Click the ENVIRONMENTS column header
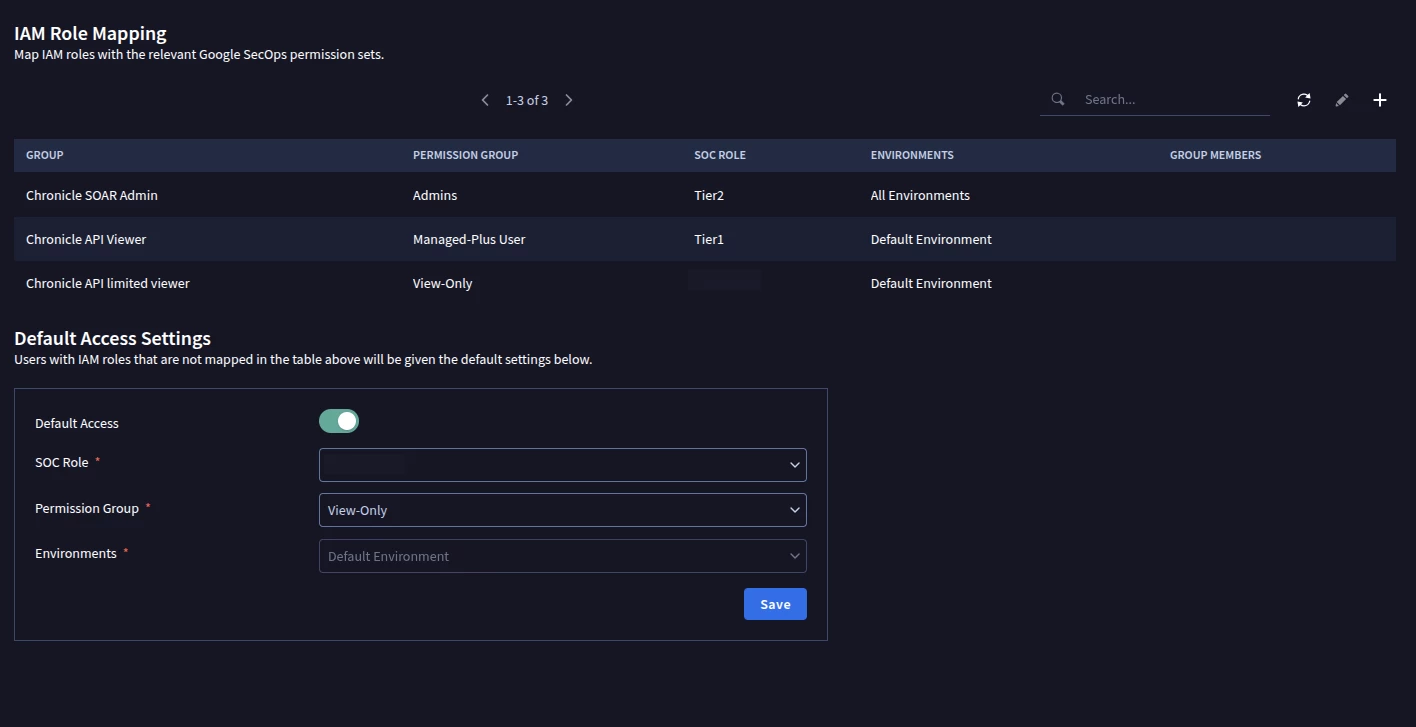 pos(912,155)
